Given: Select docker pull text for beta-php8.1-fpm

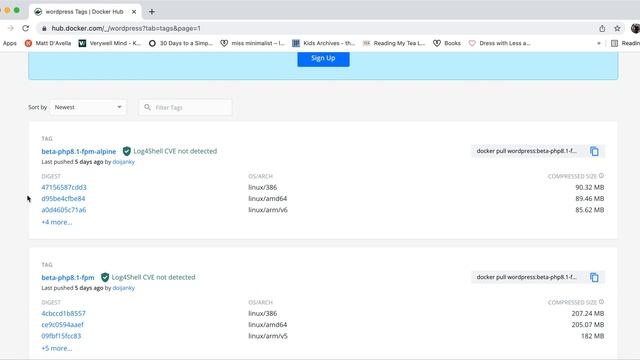Looking at the screenshot, I should [x=527, y=277].
